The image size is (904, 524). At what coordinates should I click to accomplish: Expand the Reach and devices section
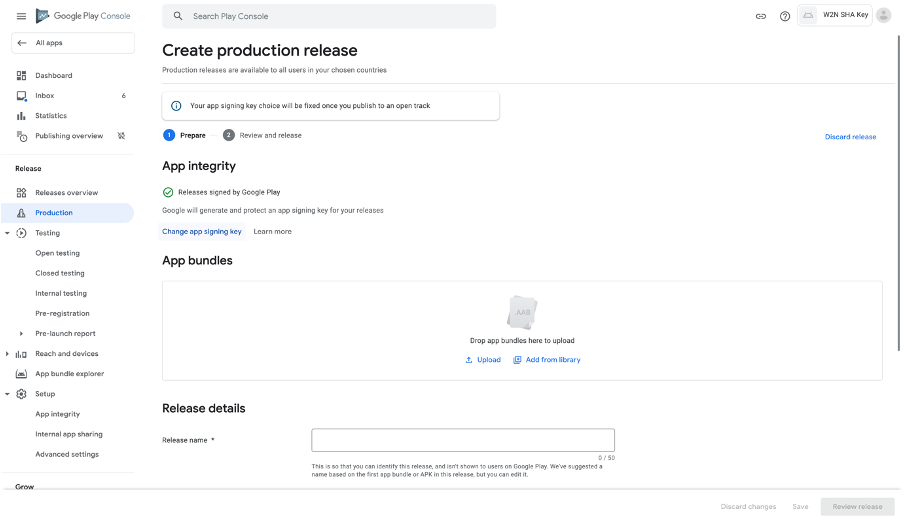[8, 354]
